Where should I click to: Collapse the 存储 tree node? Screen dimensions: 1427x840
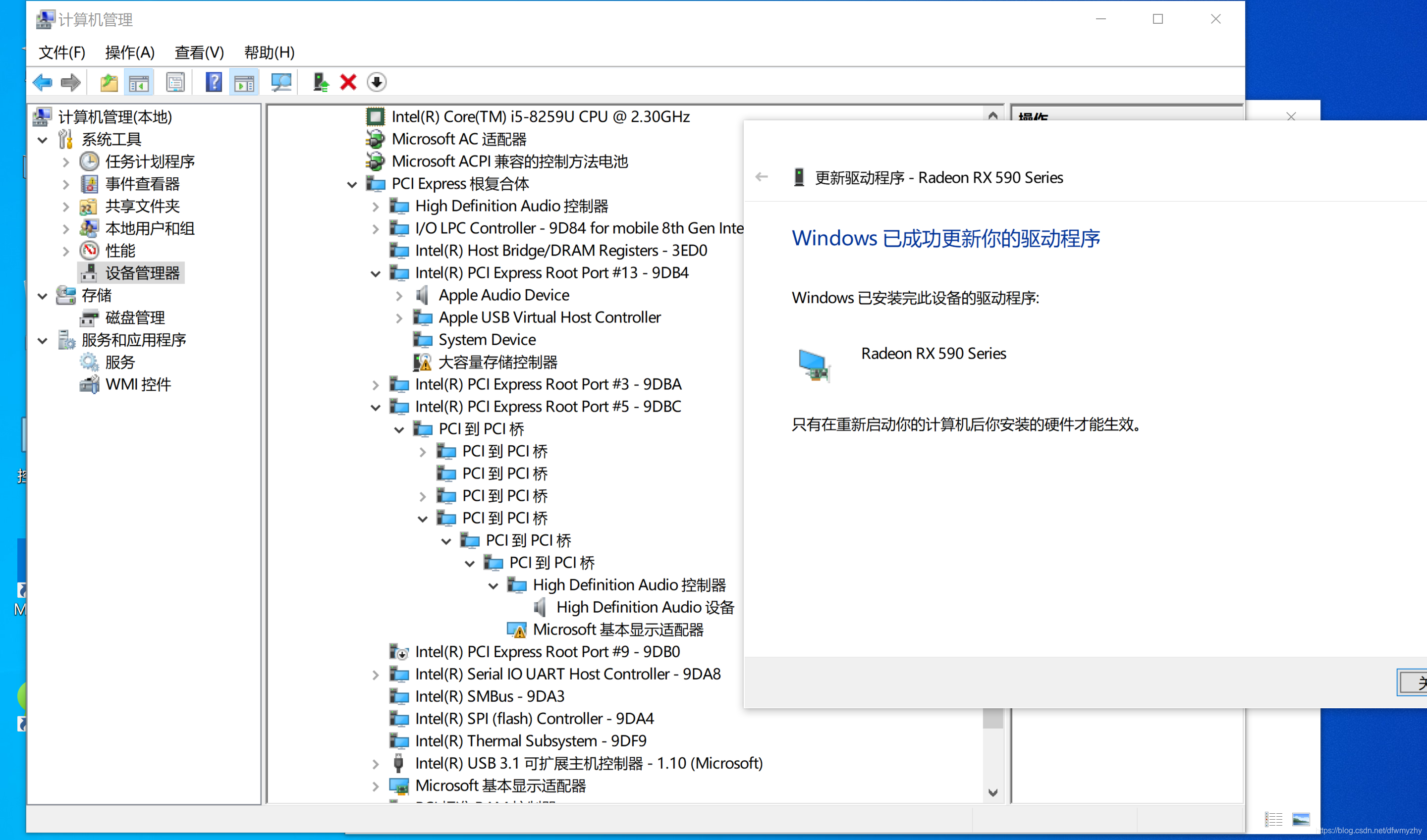43,296
